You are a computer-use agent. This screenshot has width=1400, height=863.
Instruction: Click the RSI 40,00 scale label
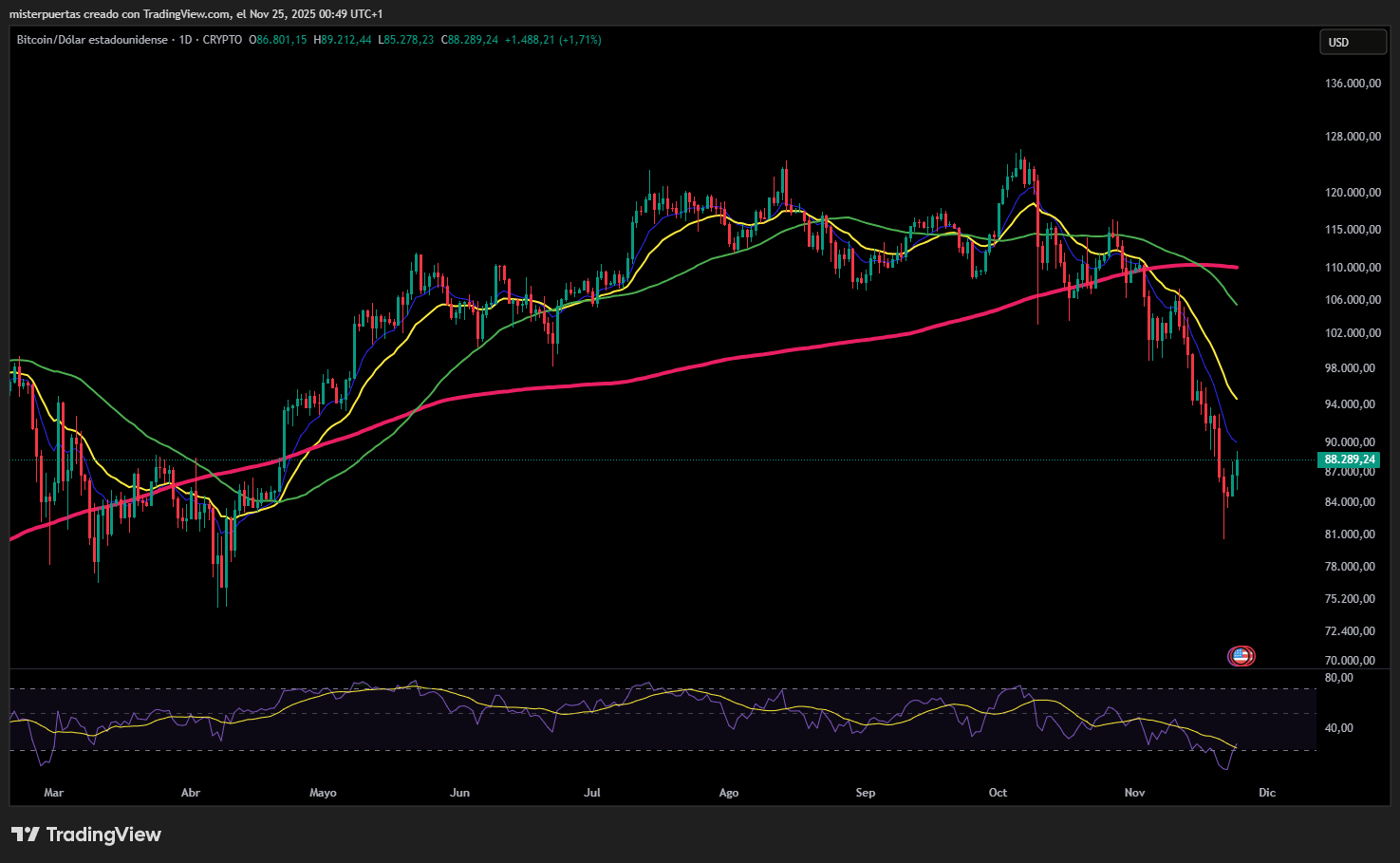point(1339,728)
